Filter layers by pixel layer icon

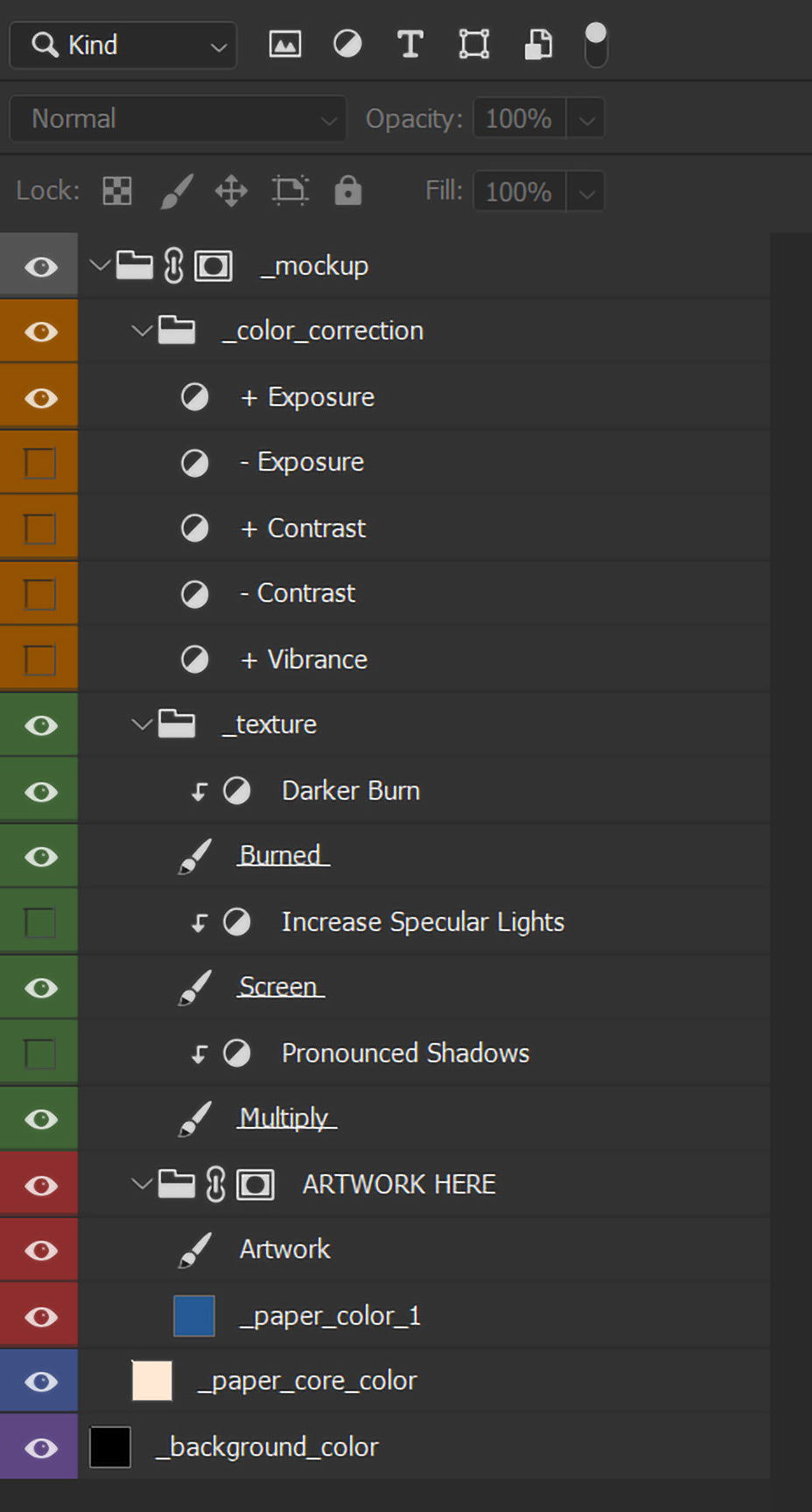(284, 44)
